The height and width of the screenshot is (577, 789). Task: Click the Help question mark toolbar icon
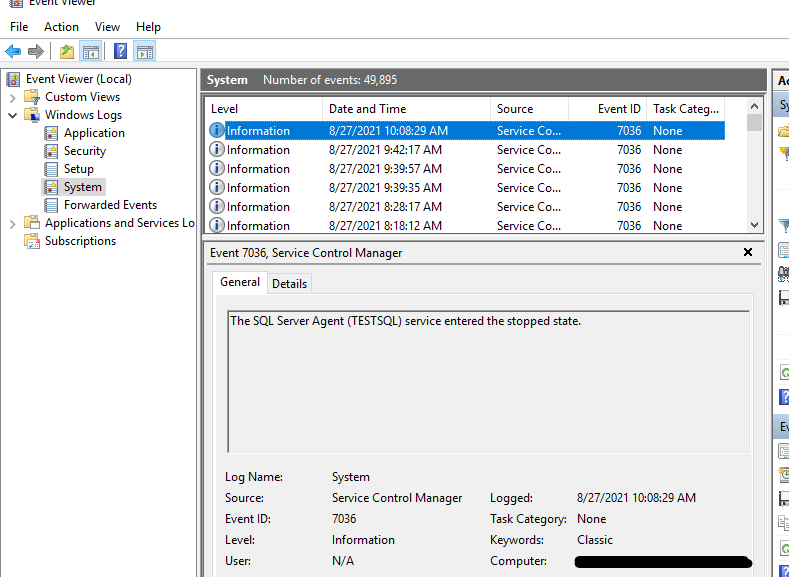(x=120, y=51)
